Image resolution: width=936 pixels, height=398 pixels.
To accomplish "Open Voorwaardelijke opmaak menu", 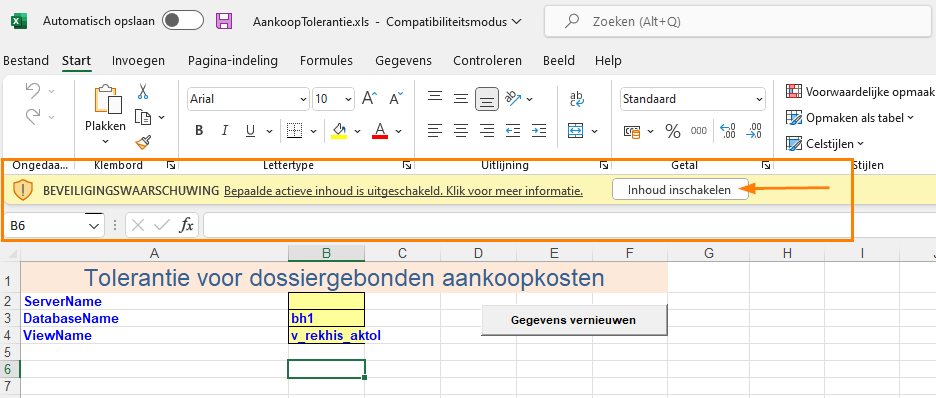I will click(x=860, y=92).
